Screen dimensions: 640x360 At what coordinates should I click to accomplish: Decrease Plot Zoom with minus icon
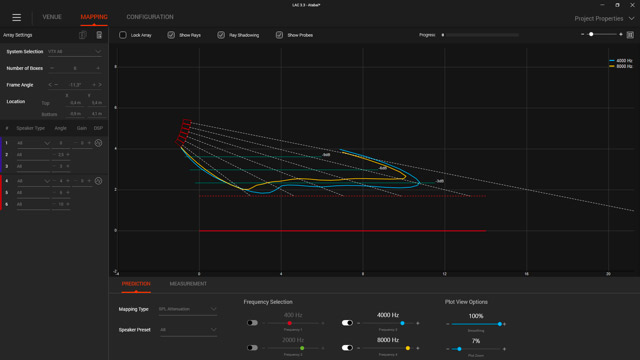(x=448, y=349)
